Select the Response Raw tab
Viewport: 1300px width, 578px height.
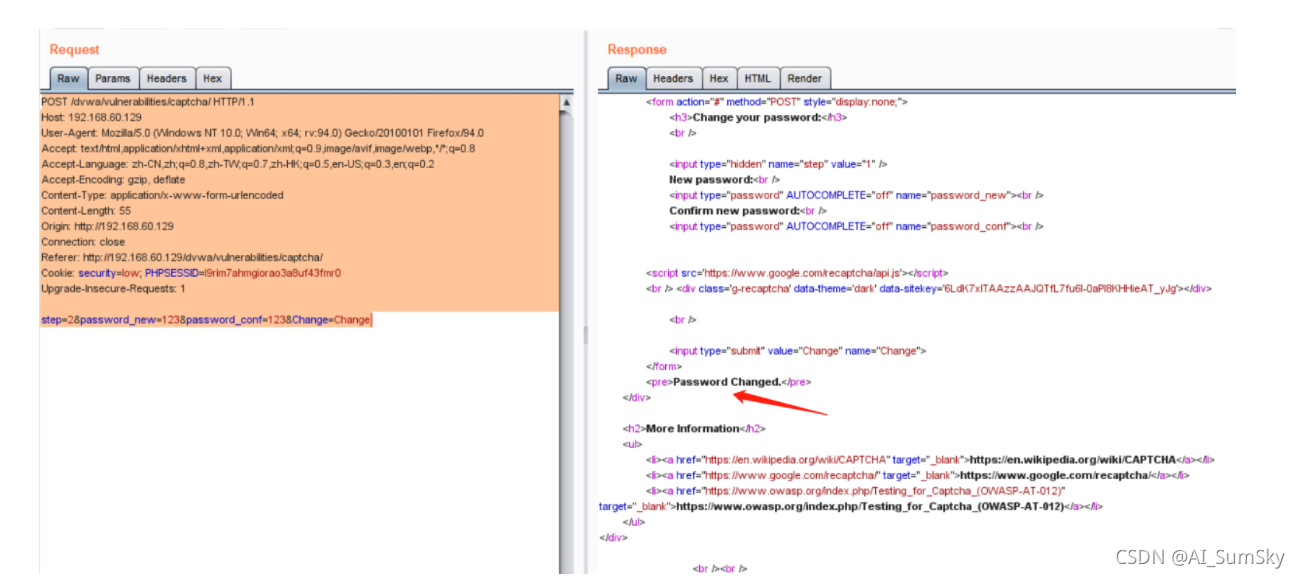pos(626,79)
